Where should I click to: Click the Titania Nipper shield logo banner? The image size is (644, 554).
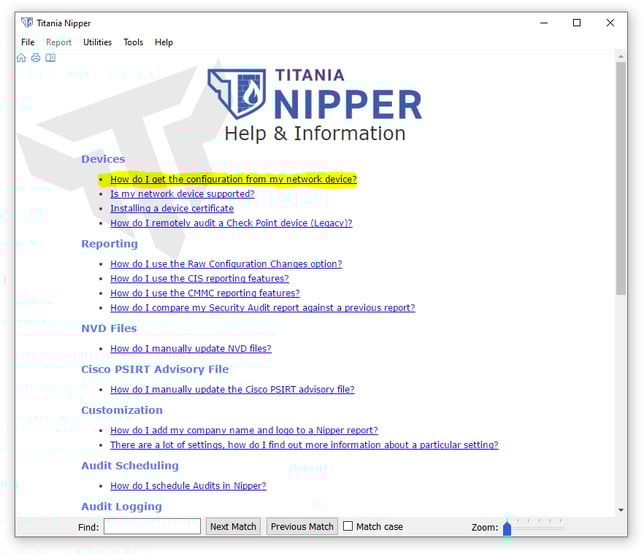coord(236,94)
